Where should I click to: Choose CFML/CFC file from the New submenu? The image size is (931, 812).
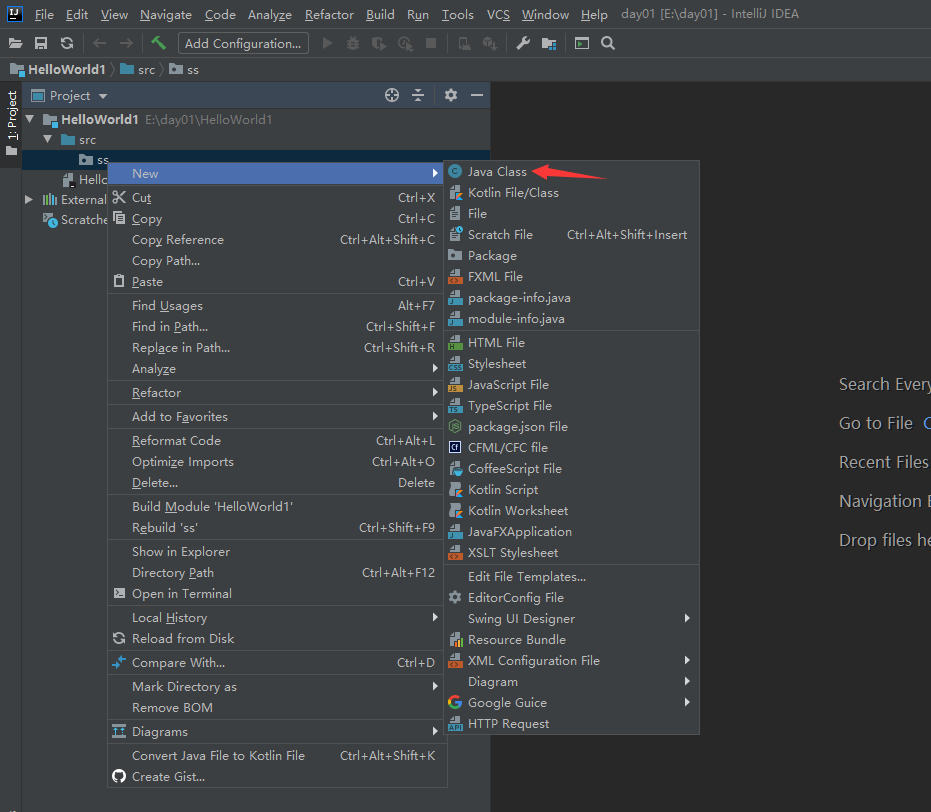click(572, 448)
